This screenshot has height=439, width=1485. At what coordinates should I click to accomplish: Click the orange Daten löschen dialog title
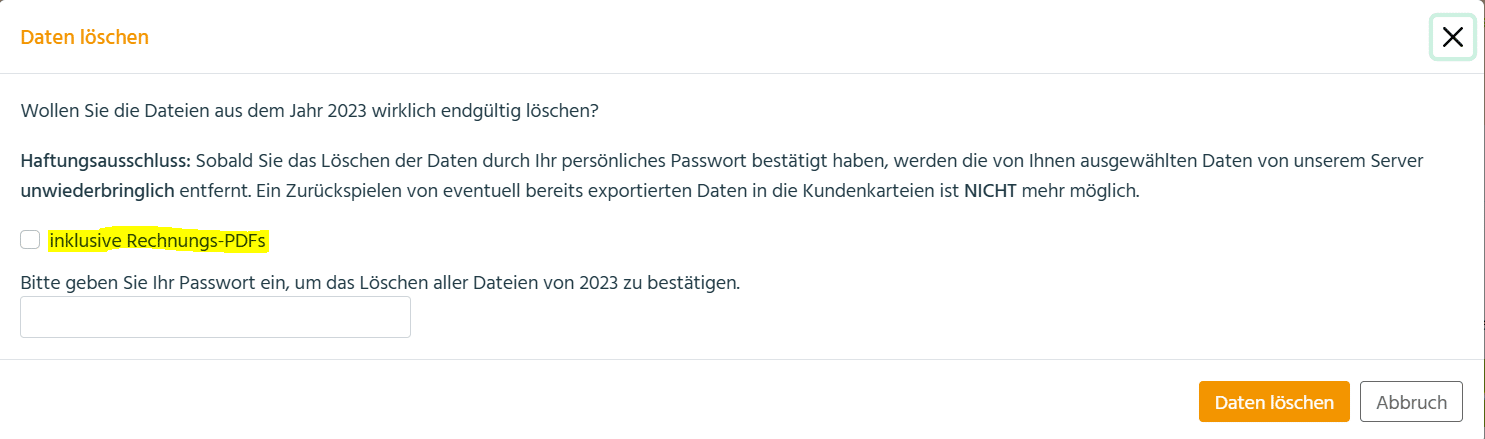85,38
